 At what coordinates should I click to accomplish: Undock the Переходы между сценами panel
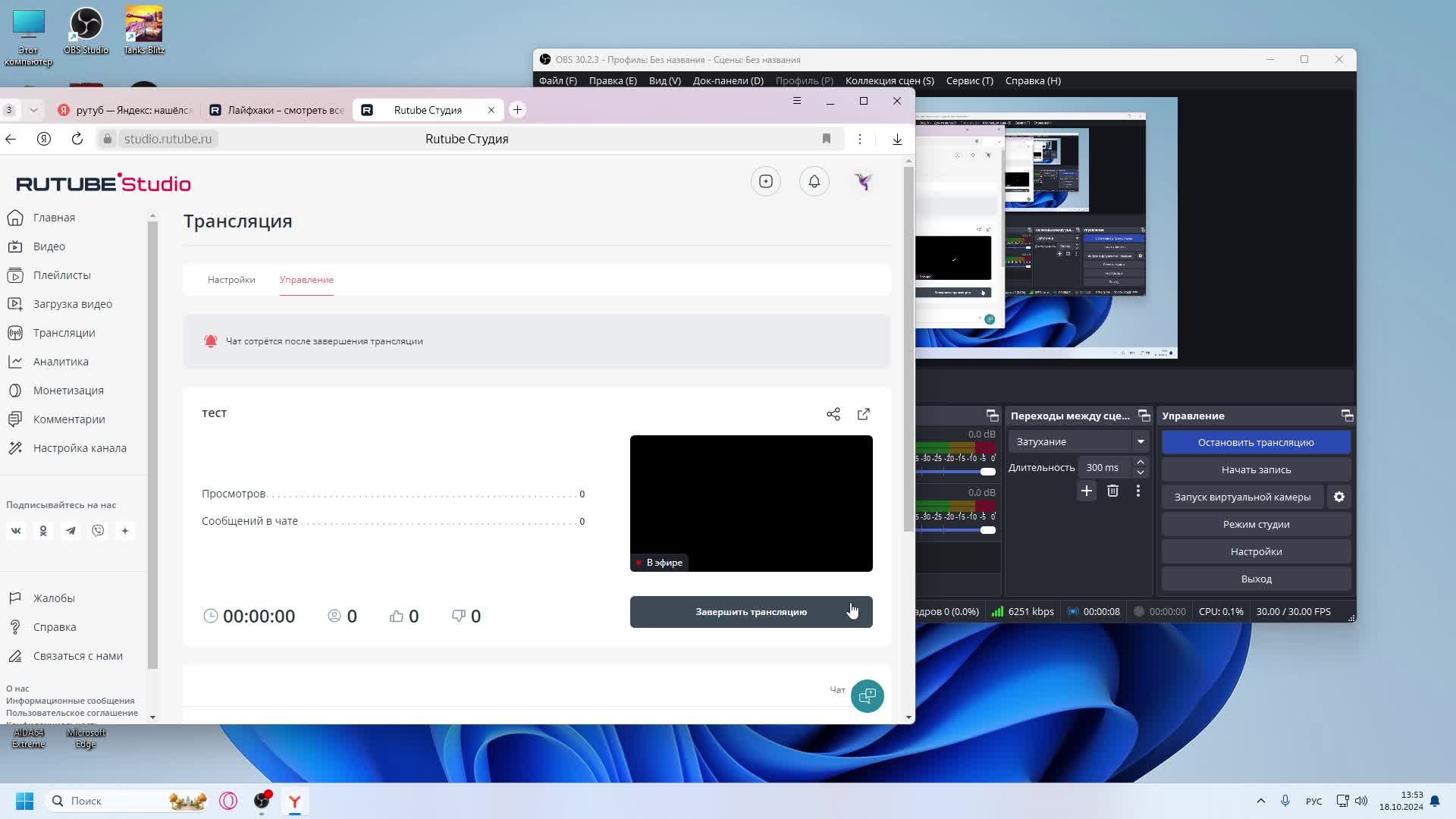[1144, 416]
